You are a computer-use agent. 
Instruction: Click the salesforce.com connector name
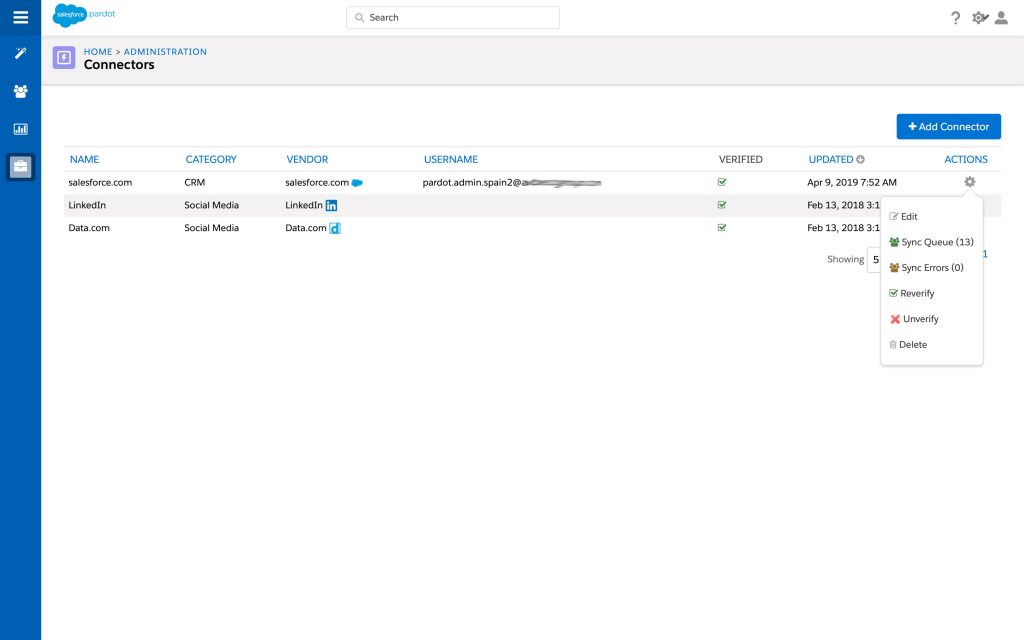pos(100,182)
